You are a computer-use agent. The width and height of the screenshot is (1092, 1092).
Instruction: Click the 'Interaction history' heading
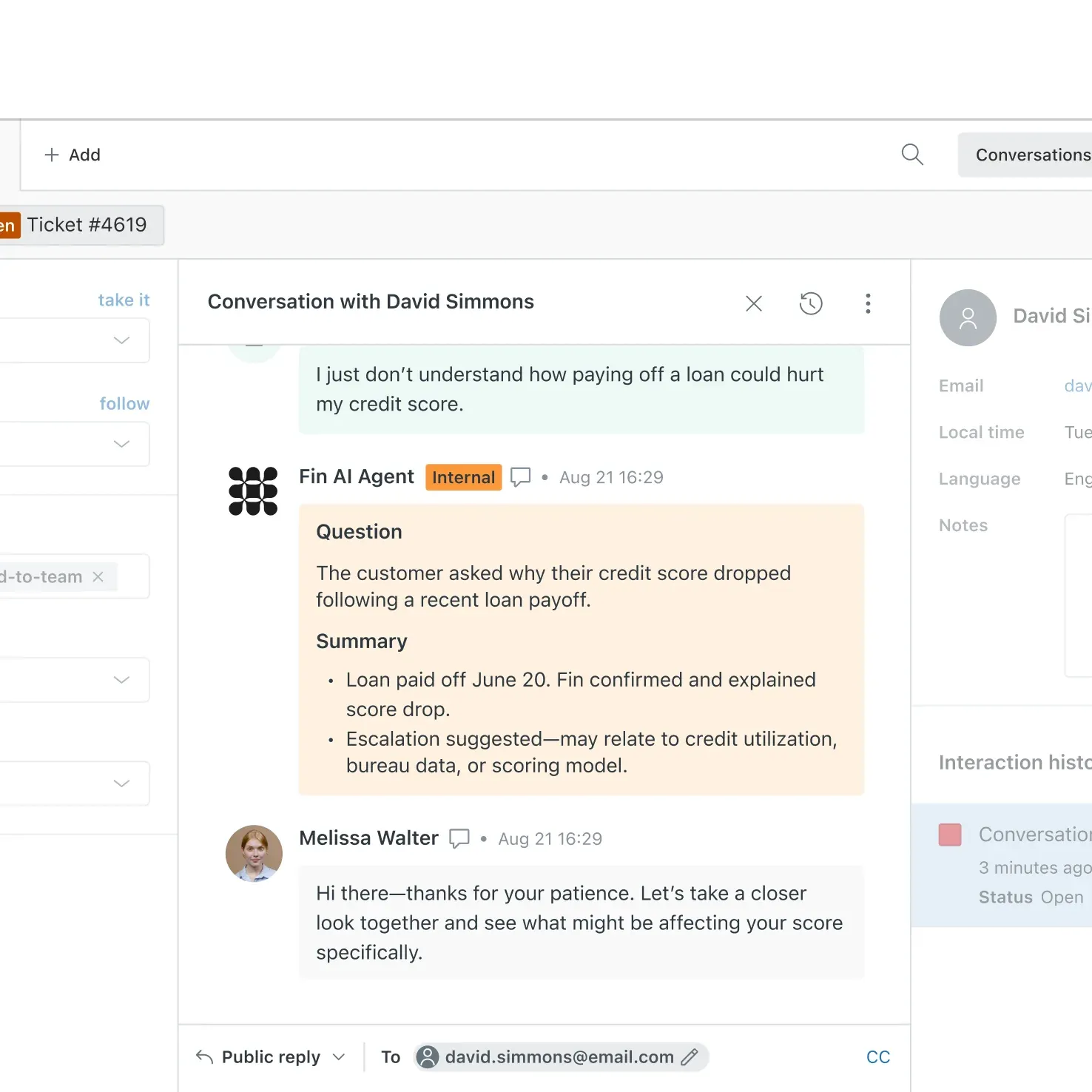[x=1015, y=762]
